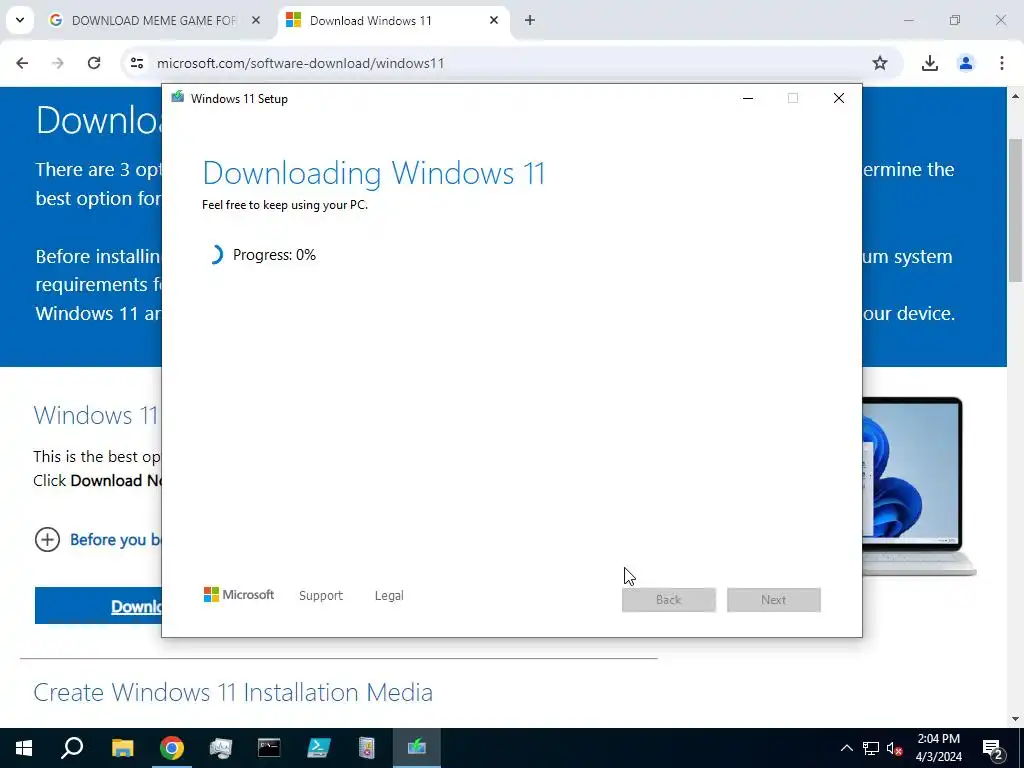Screen dimensions: 1024x768
Task: Click the muted volume tray icon
Action: click(x=895, y=748)
